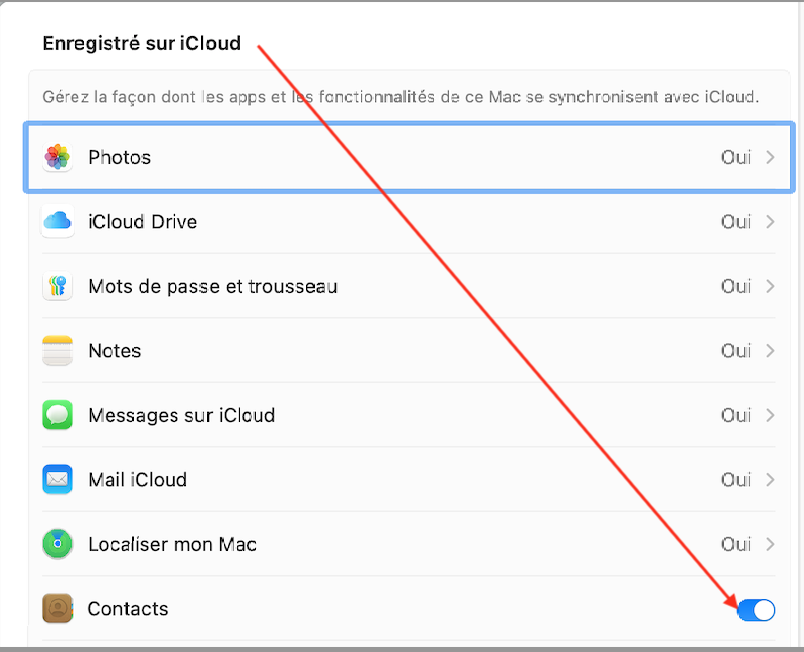This screenshot has width=804, height=652.
Task: Toggle the Contacts iCloud sync switch
Action: [x=757, y=609]
